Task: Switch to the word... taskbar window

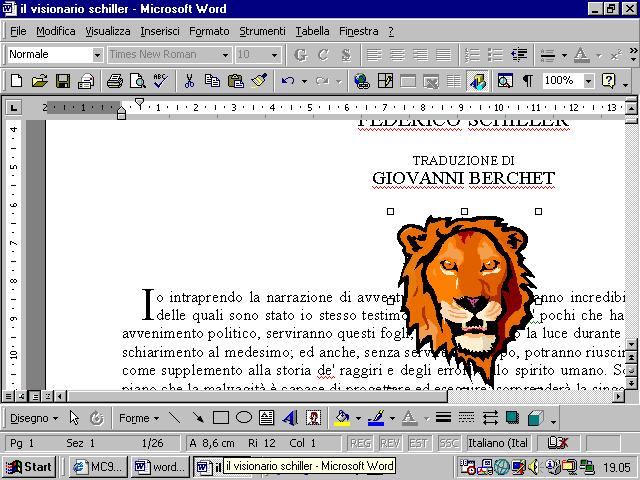Action: (160, 467)
